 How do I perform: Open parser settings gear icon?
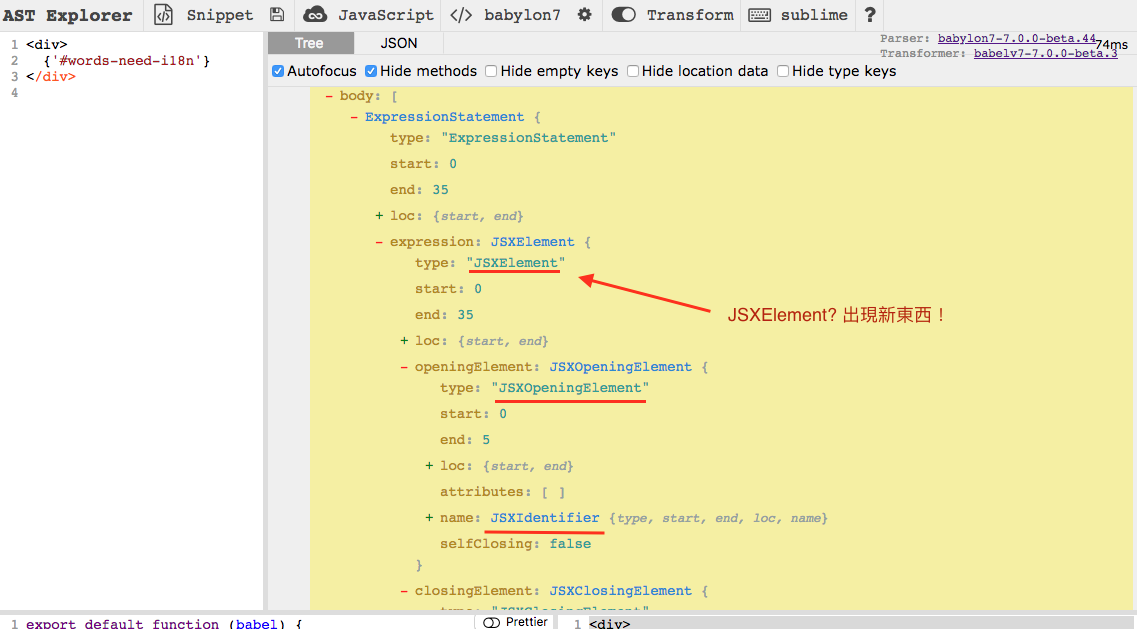584,15
